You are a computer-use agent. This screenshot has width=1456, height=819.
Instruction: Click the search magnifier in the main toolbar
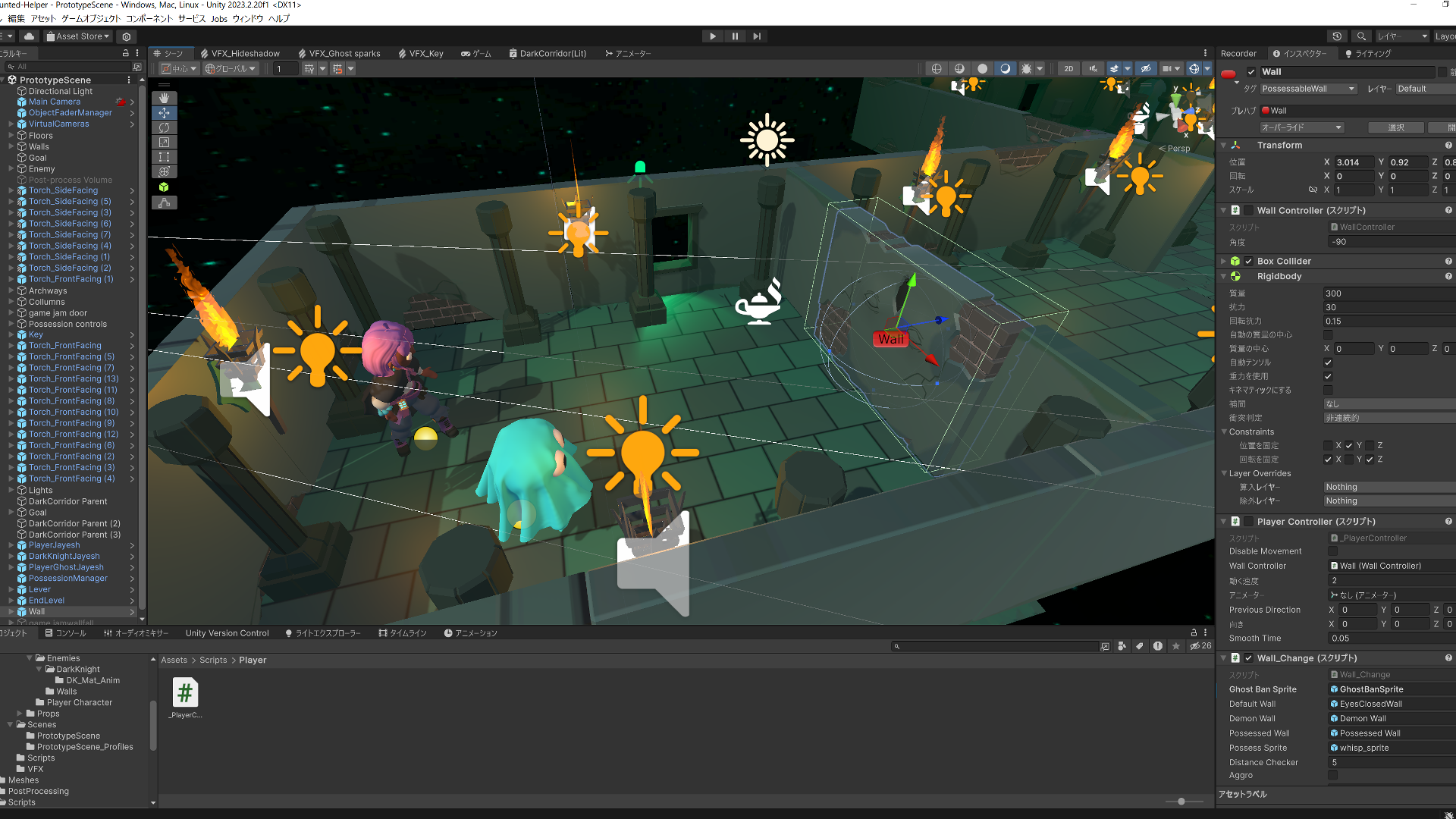pos(1362,36)
